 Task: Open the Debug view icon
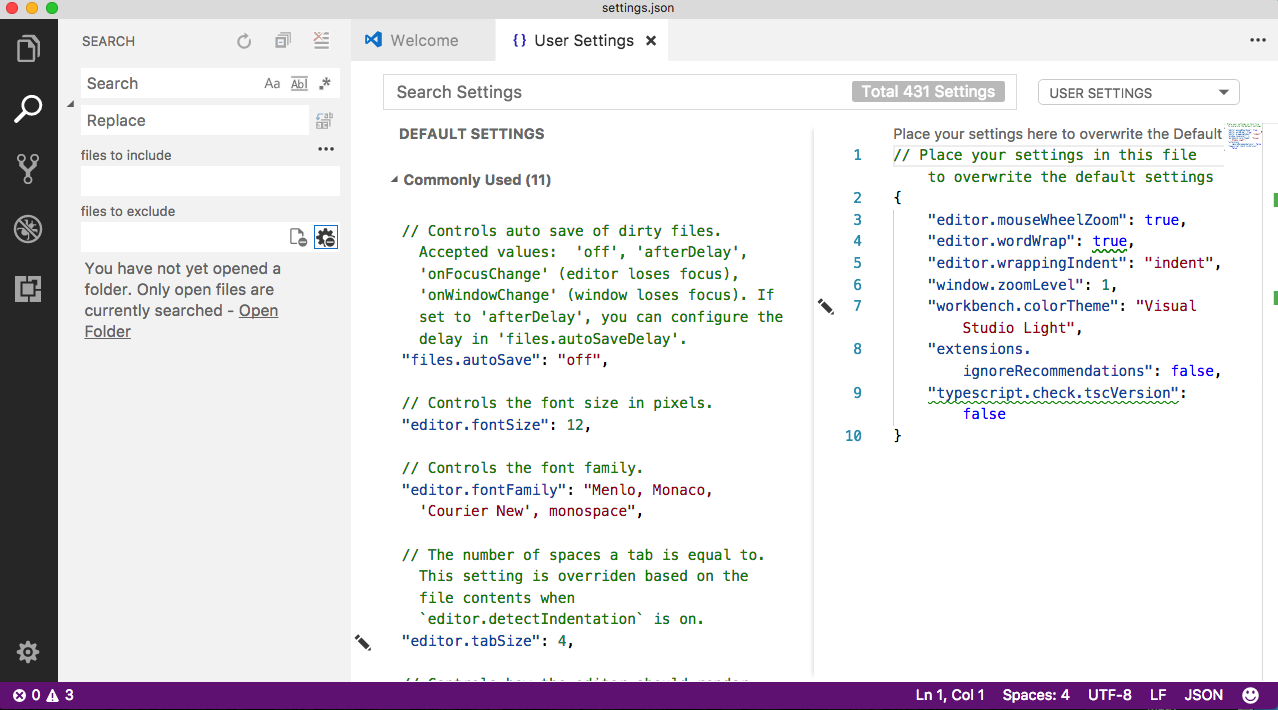coord(28,230)
